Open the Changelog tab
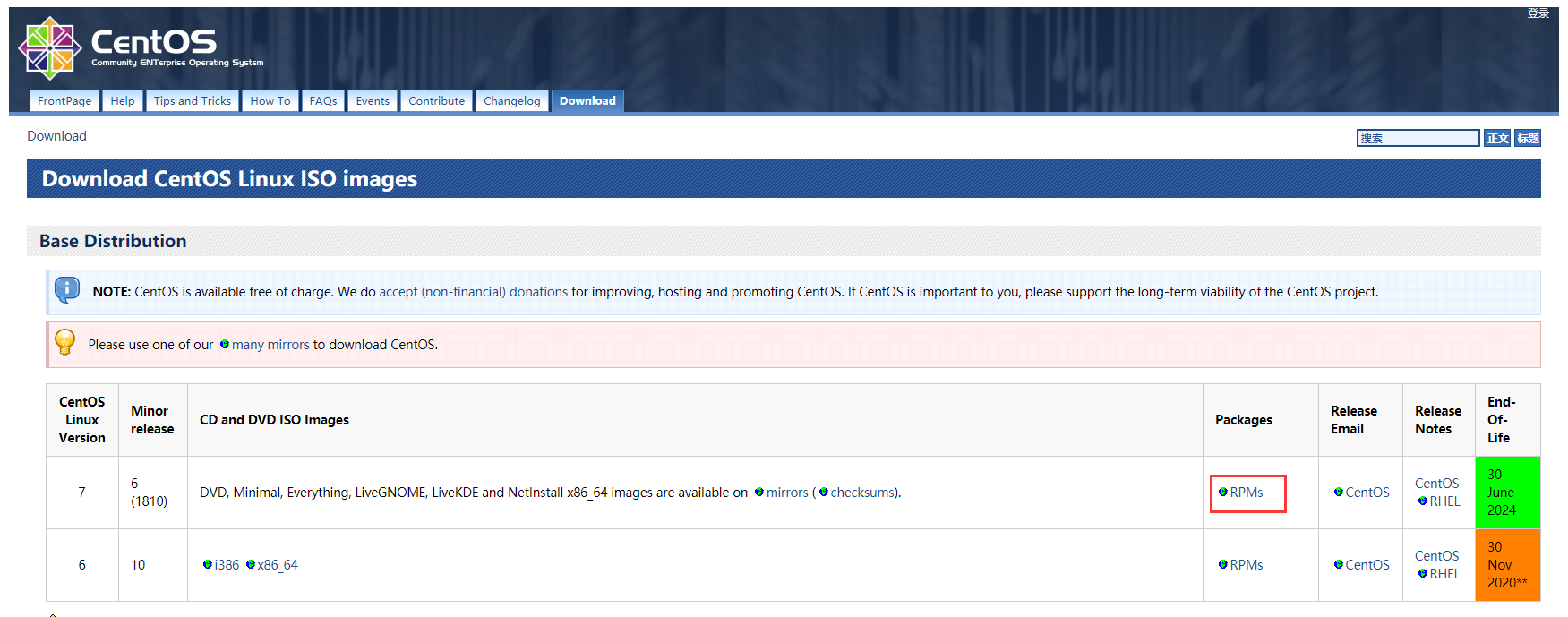 coord(512,101)
